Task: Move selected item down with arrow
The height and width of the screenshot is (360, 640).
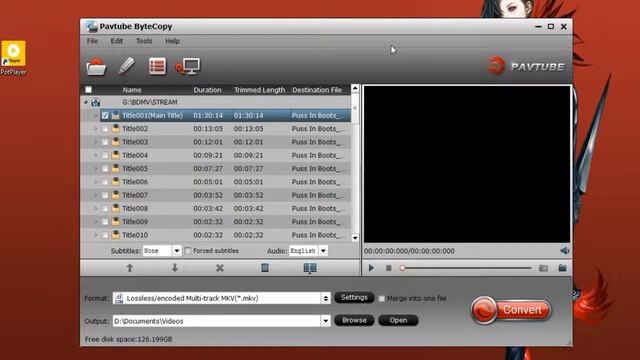Action: tap(175, 268)
